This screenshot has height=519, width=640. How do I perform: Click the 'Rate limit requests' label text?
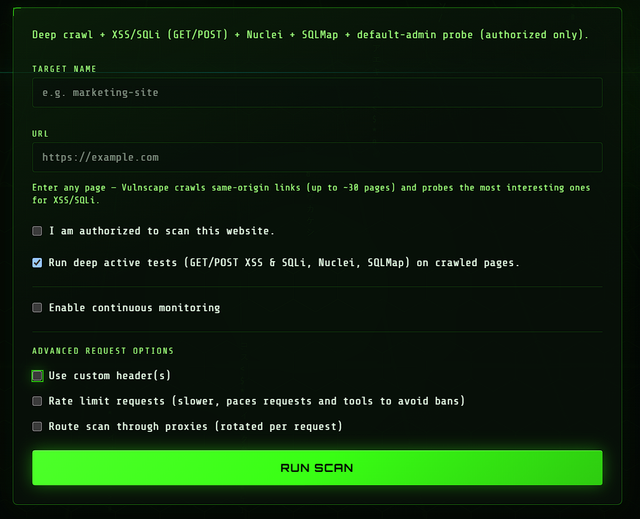pyautogui.click(x=257, y=401)
